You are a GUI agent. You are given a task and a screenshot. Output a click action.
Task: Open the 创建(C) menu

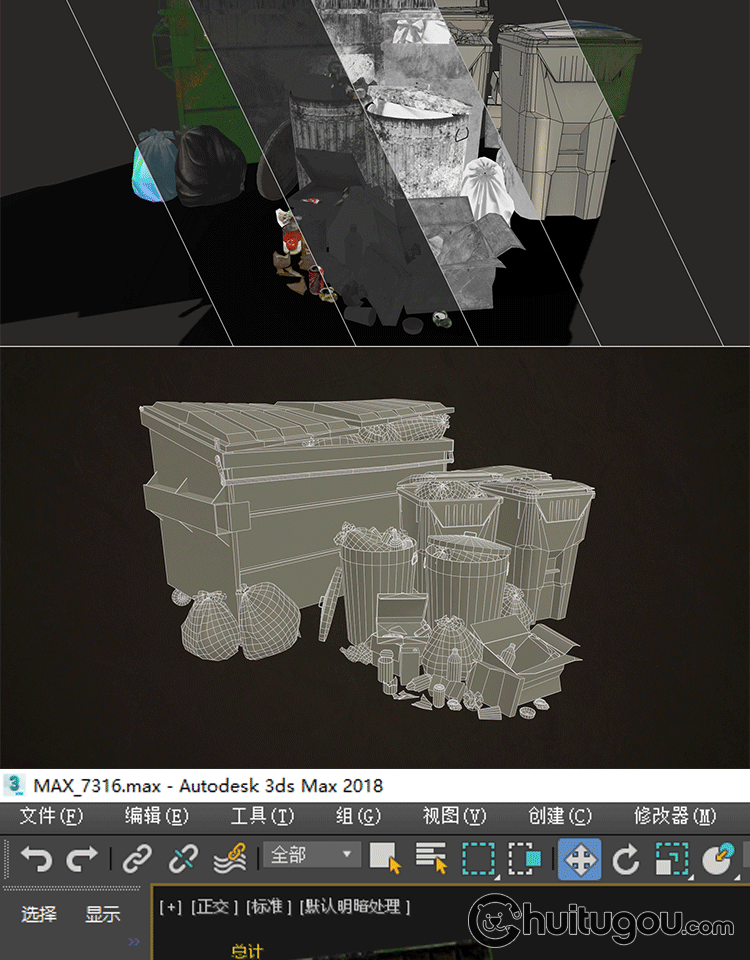click(560, 816)
